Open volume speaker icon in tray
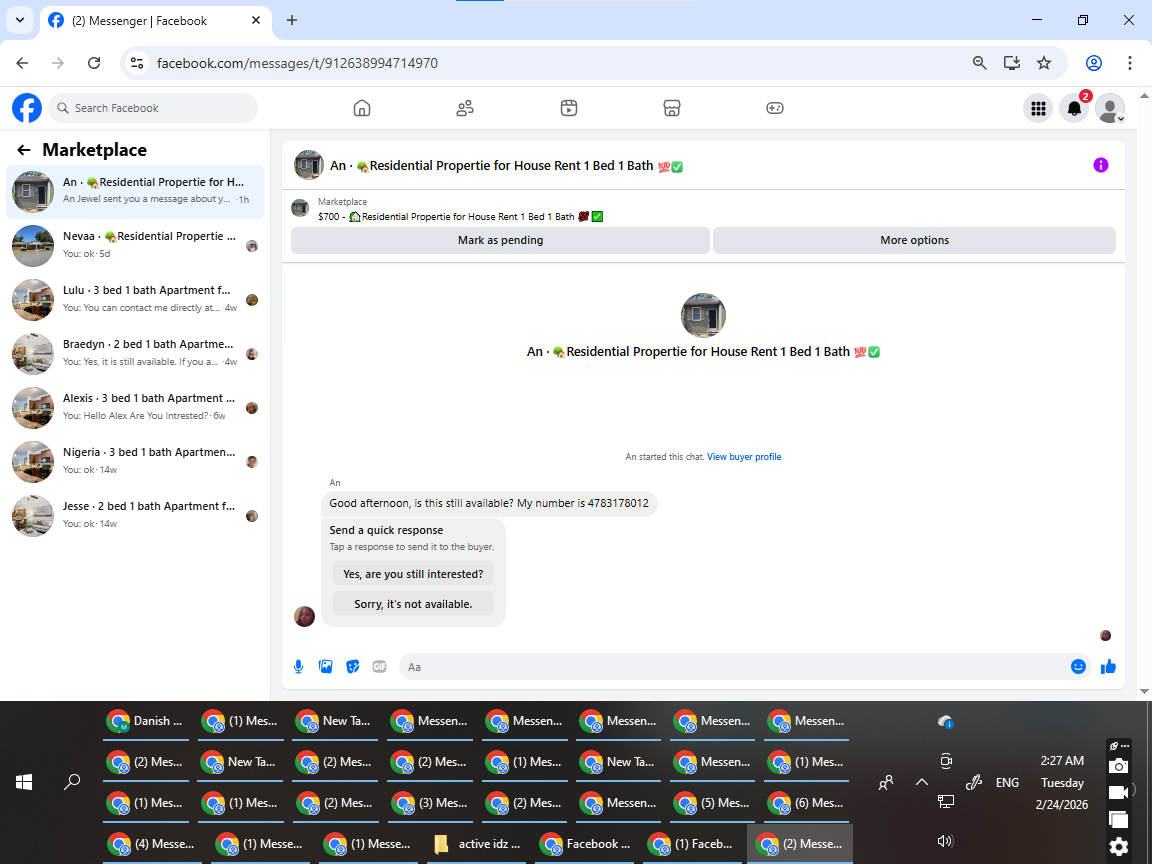1152x864 pixels. pyautogui.click(x=945, y=841)
